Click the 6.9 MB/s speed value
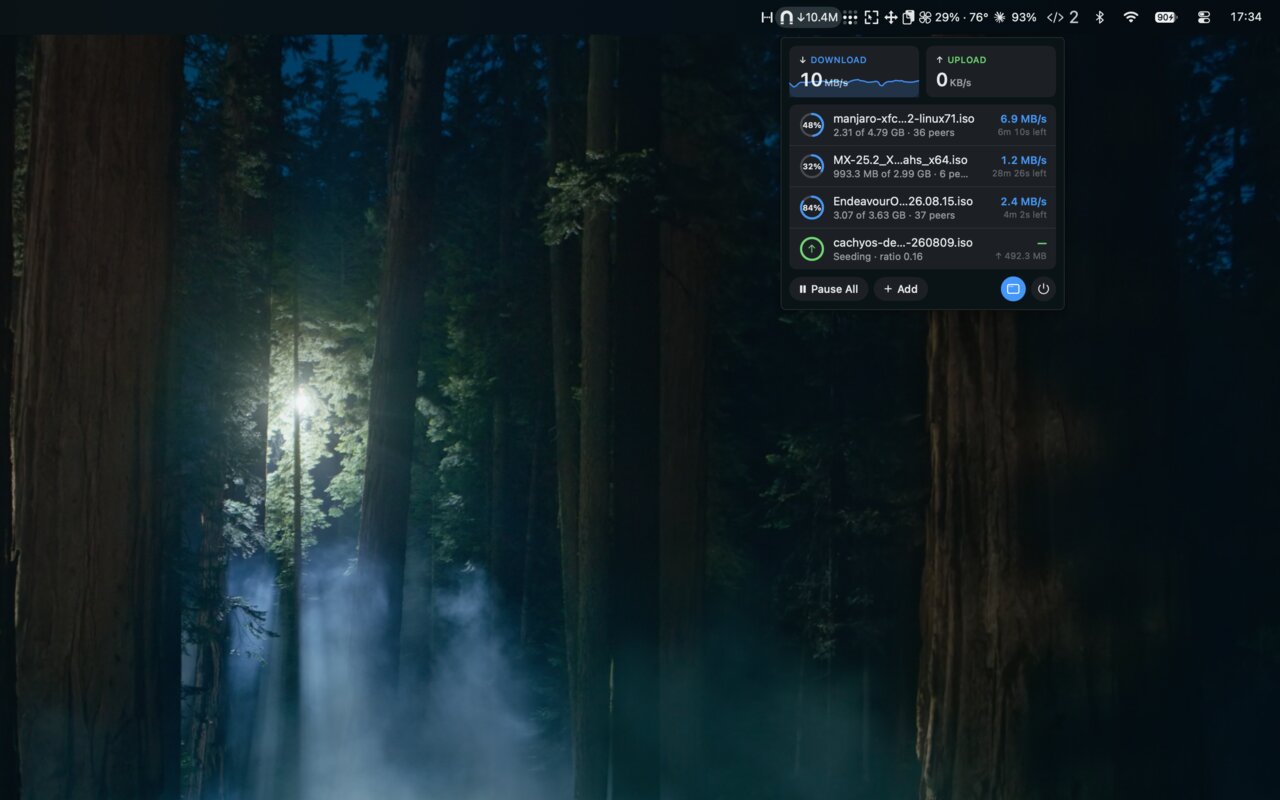Screen dimensions: 1280x800 click(x=1023, y=119)
